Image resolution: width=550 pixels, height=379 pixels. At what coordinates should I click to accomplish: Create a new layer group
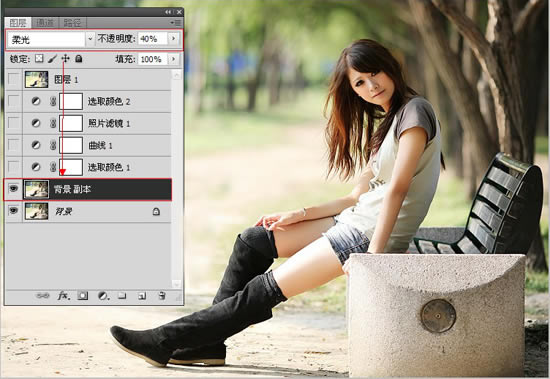click(122, 296)
